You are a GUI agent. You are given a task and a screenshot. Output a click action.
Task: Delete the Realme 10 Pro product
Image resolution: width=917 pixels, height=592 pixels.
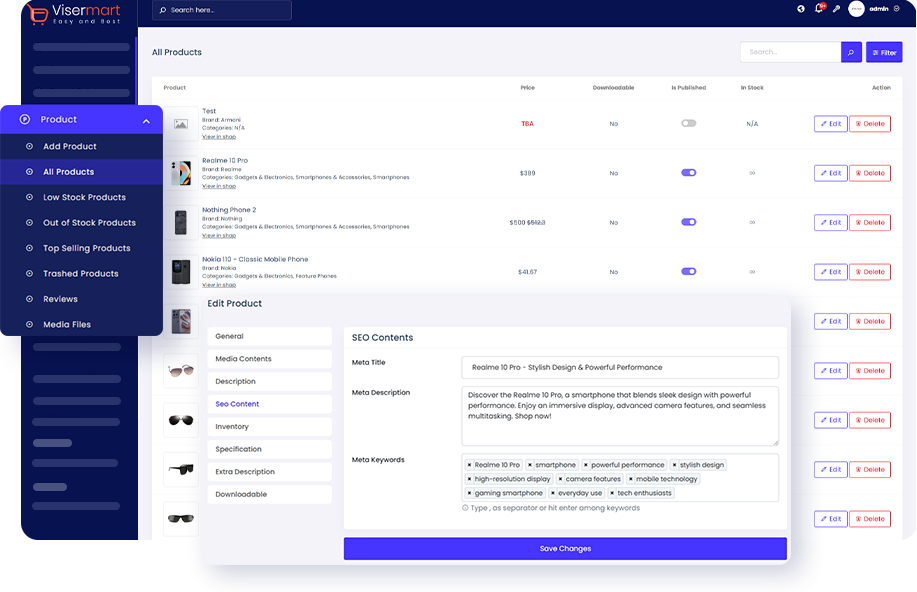870,173
